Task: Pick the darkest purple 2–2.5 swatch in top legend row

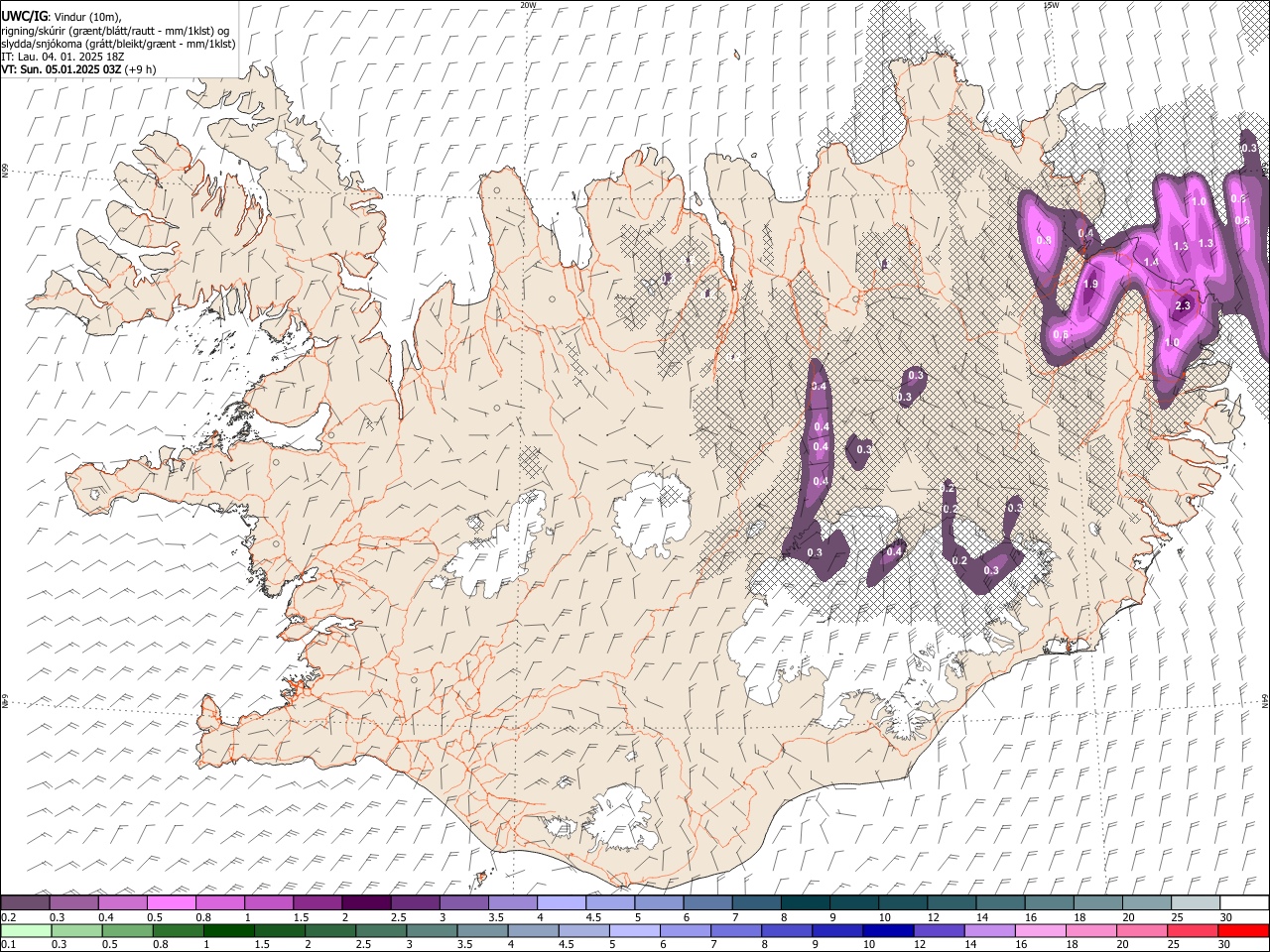Action: tap(366, 903)
